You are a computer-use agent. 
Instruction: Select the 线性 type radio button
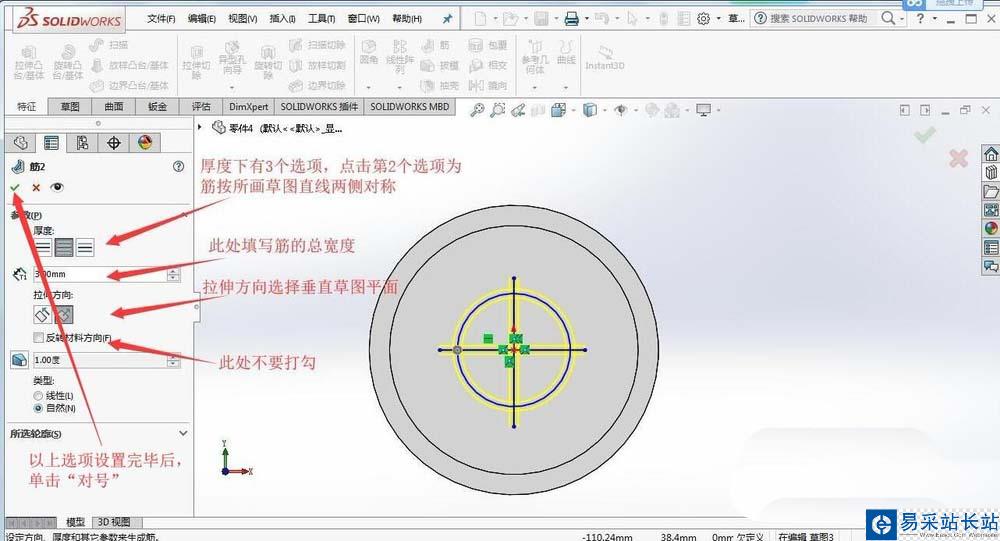pyautogui.click(x=39, y=396)
